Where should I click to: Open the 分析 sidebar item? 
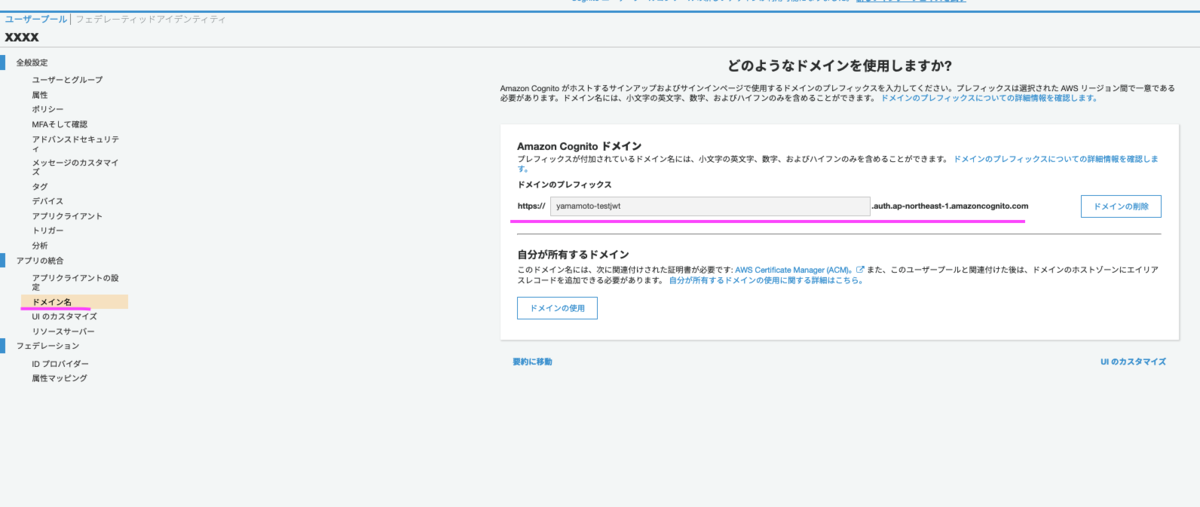40,245
